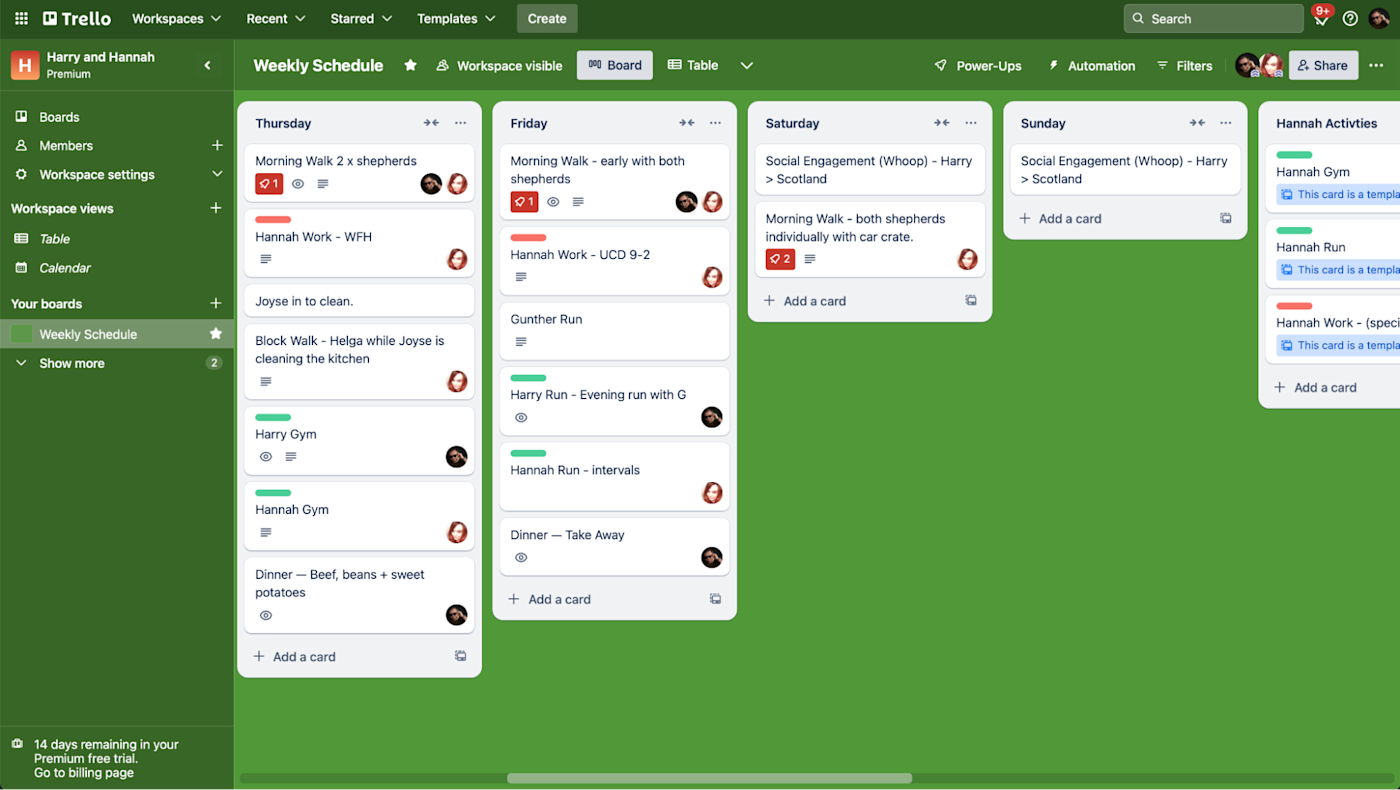This screenshot has height=790, width=1400.
Task: Open the board menu three dots icon
Action: coord(1377,65)
